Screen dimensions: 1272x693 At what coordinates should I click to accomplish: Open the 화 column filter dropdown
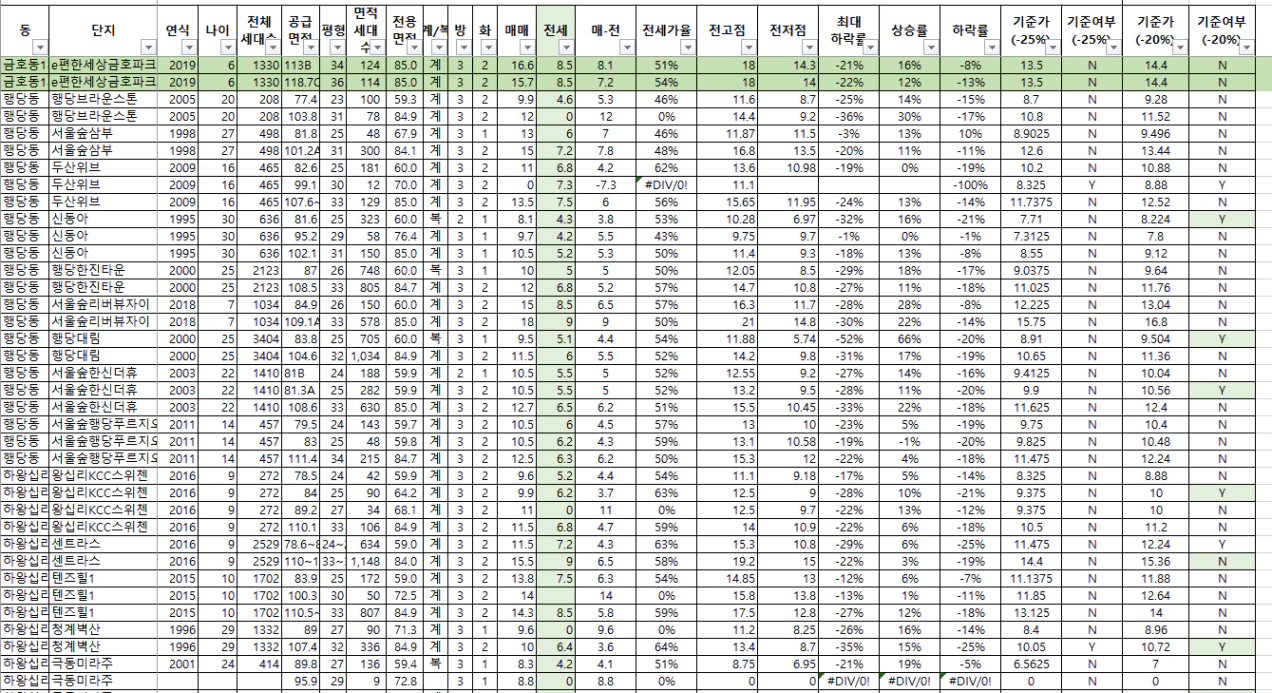pos(490,47)
